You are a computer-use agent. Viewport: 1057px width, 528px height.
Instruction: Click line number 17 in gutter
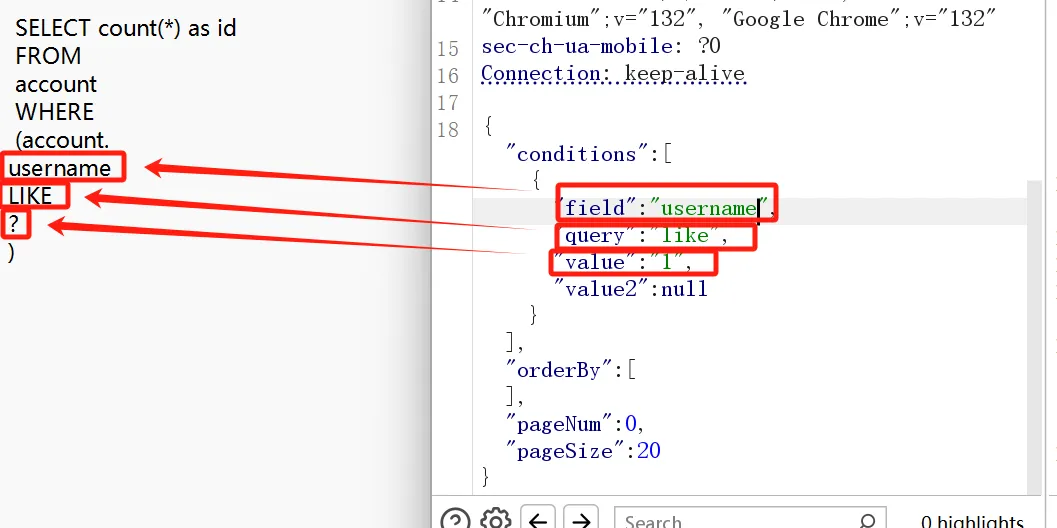448,102
